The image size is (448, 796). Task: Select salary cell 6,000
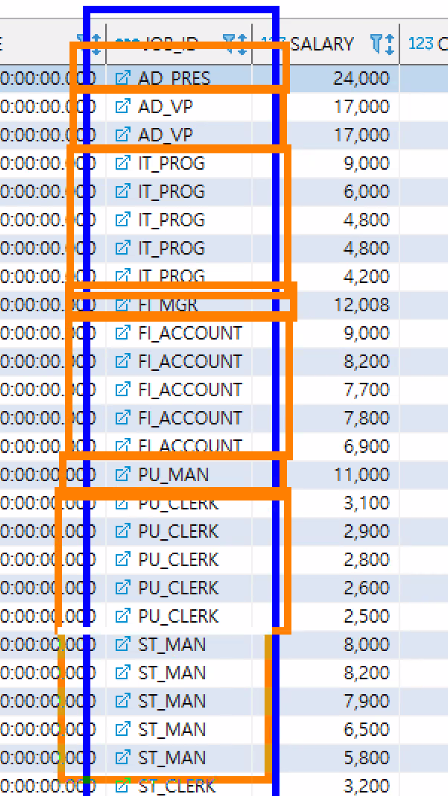(326, 191)
